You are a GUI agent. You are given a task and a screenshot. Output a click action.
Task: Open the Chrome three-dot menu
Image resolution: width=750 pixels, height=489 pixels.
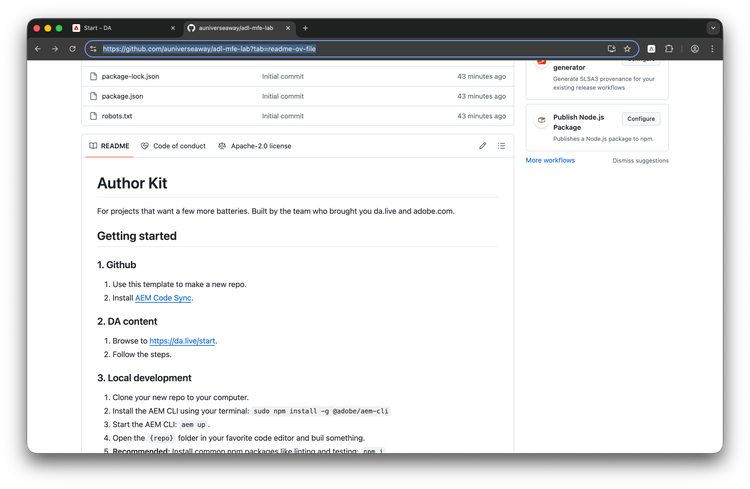(712, 48)
